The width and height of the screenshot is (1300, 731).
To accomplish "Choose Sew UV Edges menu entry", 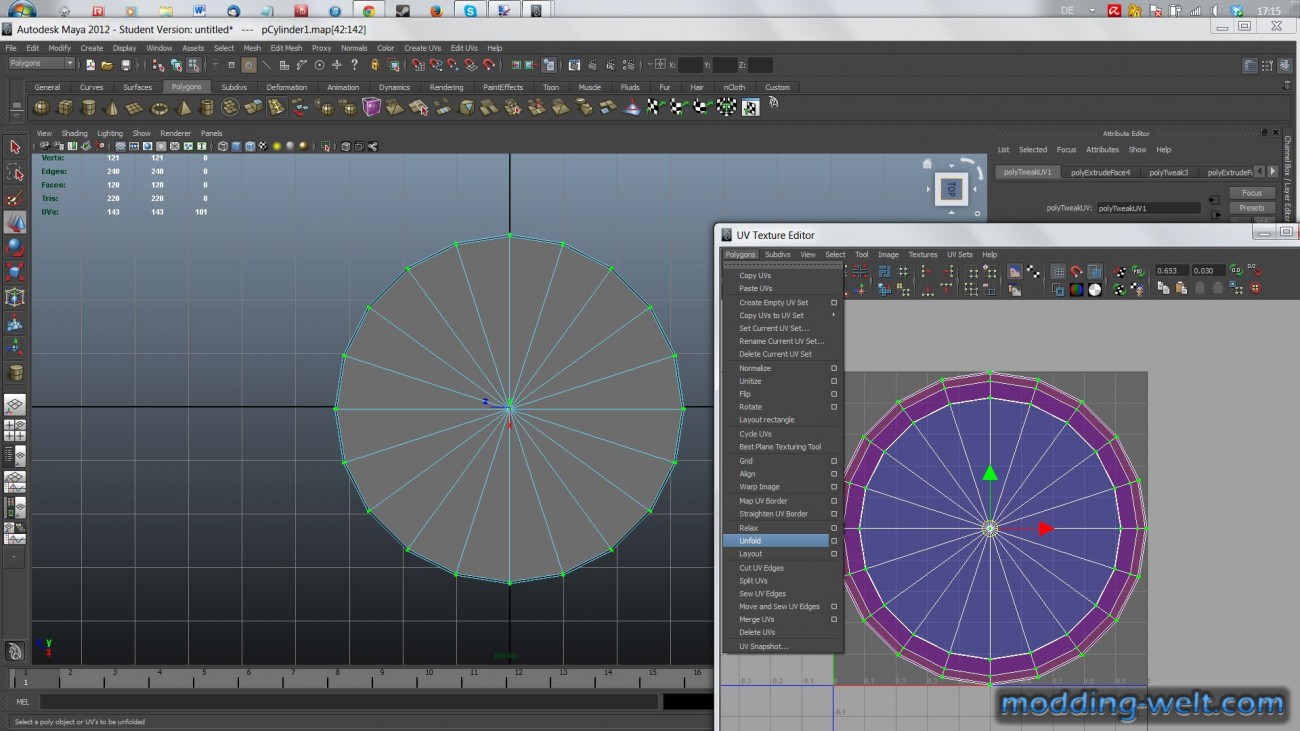I will [762, 594].
